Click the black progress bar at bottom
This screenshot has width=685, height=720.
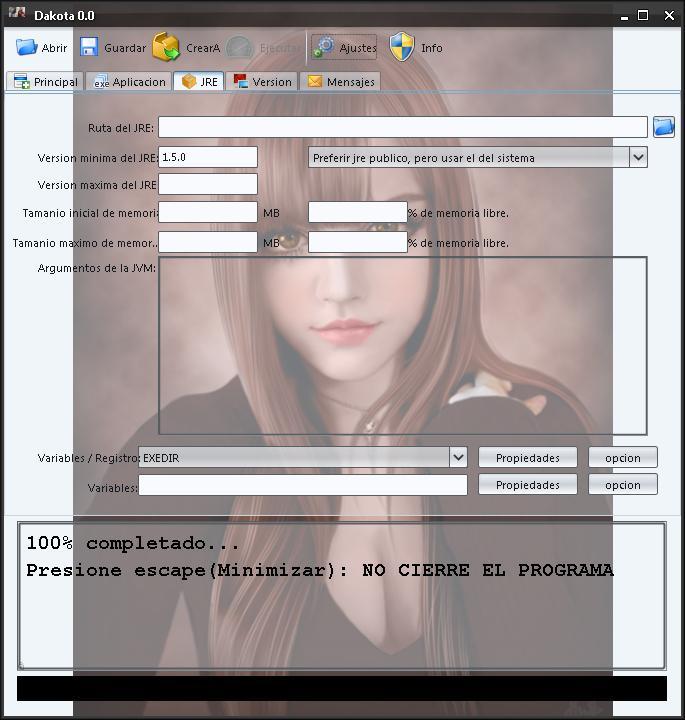coord(341,688)
